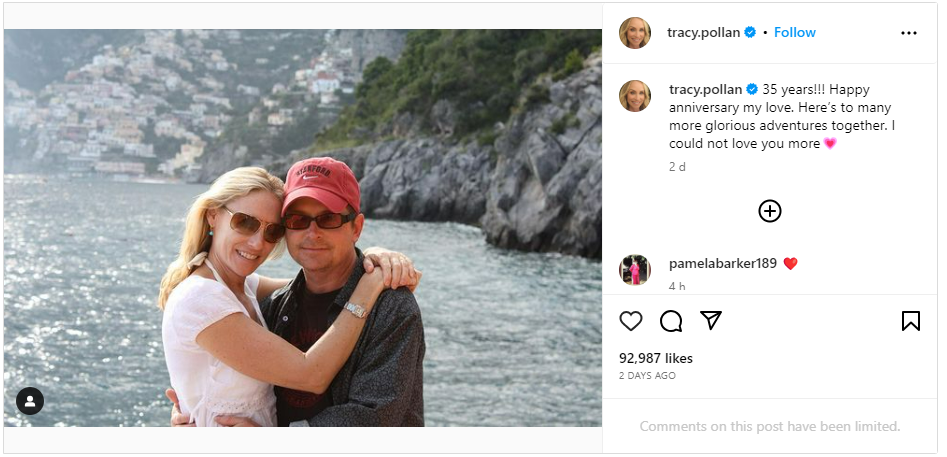The image size is (947, 457).
Task: Click the caption's 2 d time label
Action: (x=677, y=167)
